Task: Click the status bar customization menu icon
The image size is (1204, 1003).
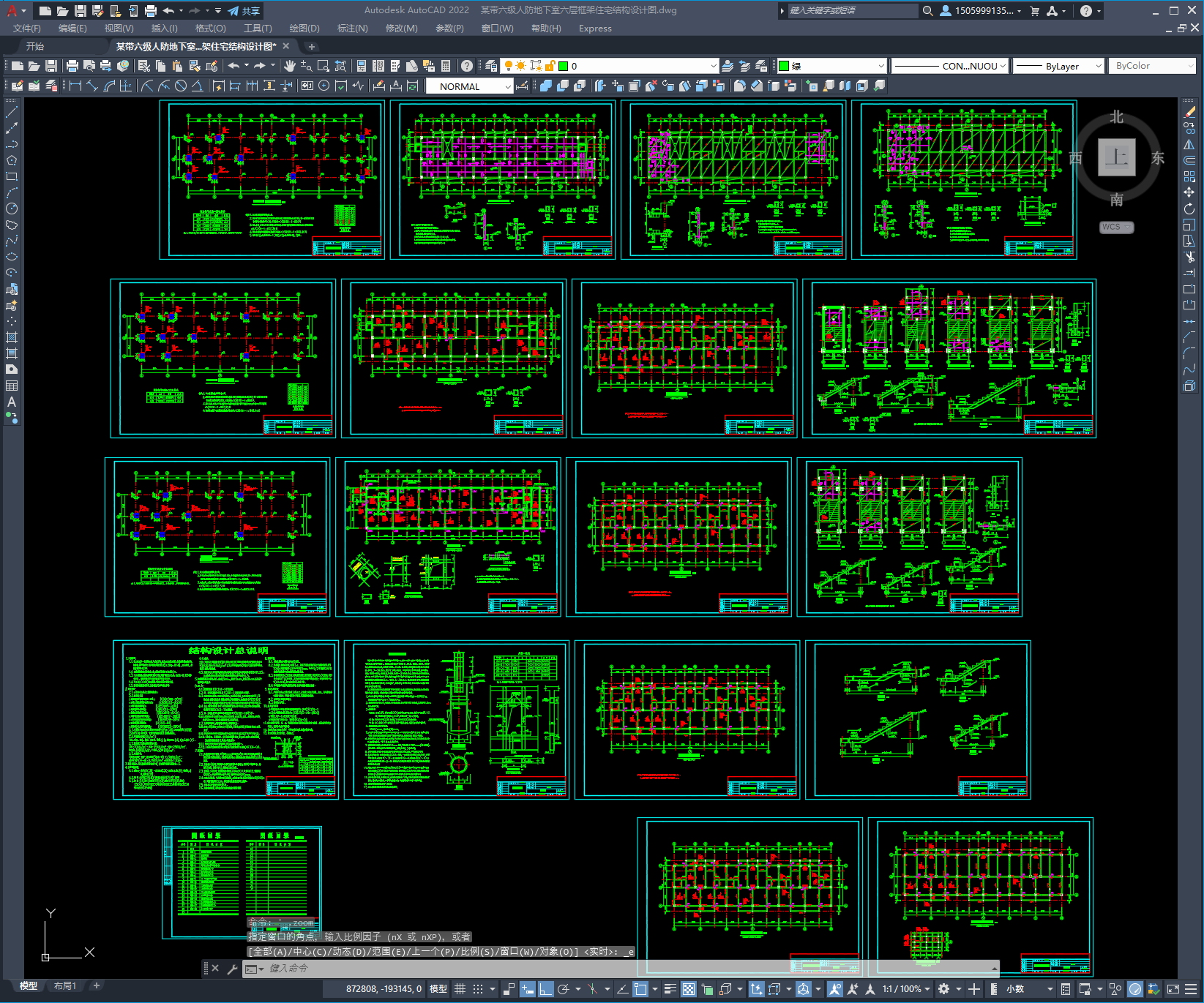Action: (1192, 989)
